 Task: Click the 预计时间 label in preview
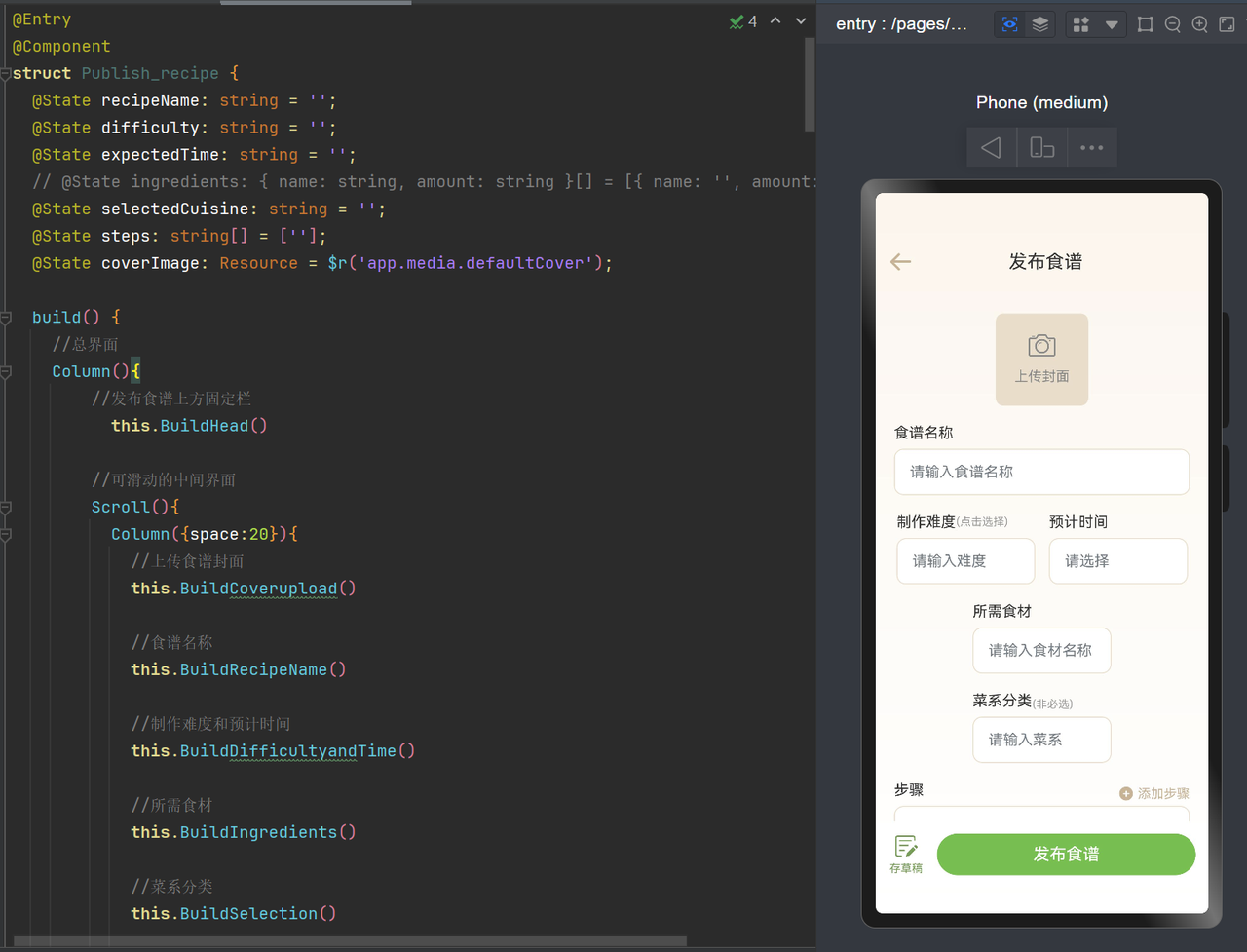click(x=1078, y=522)
